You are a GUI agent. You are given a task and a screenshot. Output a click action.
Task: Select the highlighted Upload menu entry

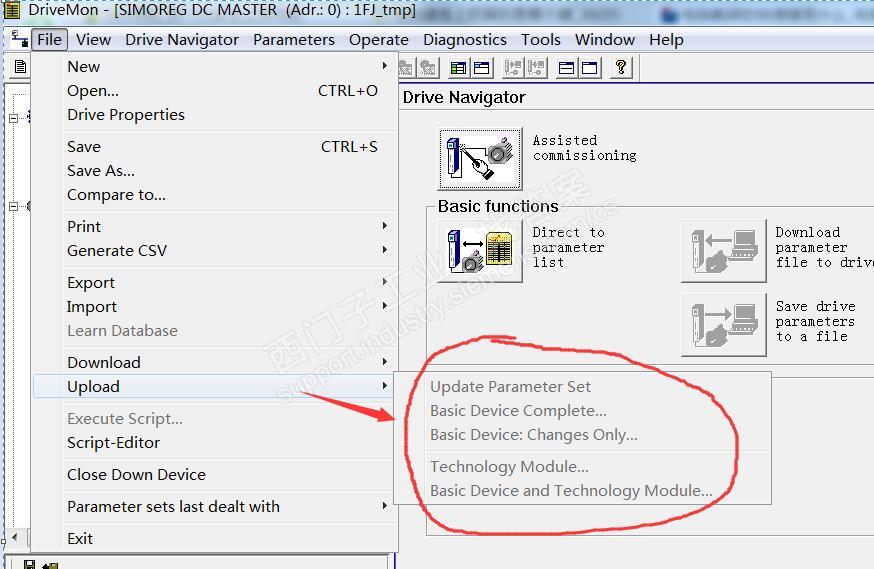pos(215,386)
